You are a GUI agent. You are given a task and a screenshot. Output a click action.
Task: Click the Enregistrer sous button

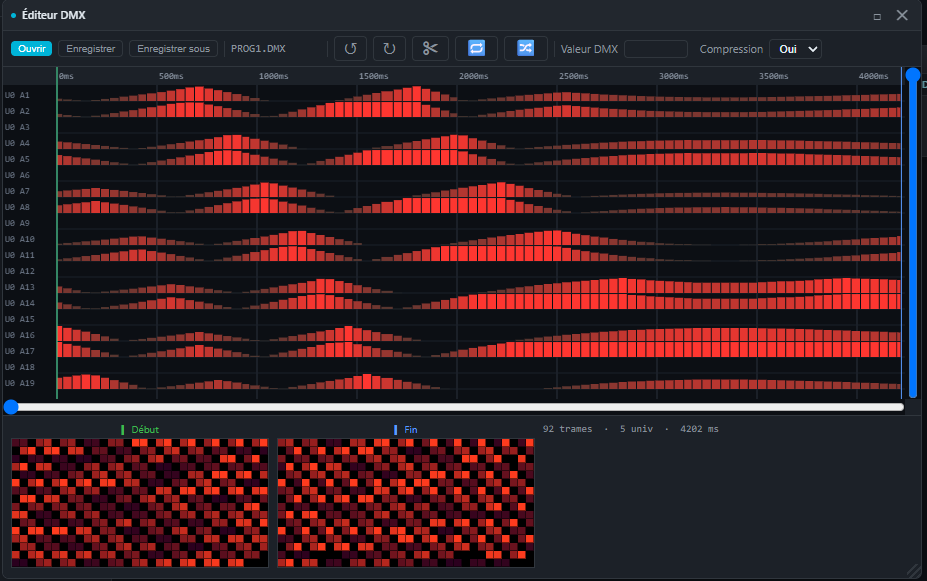pos(173,48)
